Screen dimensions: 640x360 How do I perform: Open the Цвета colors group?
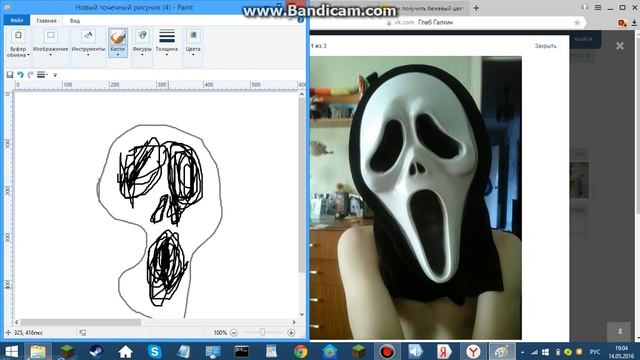(x=193, y=43)
